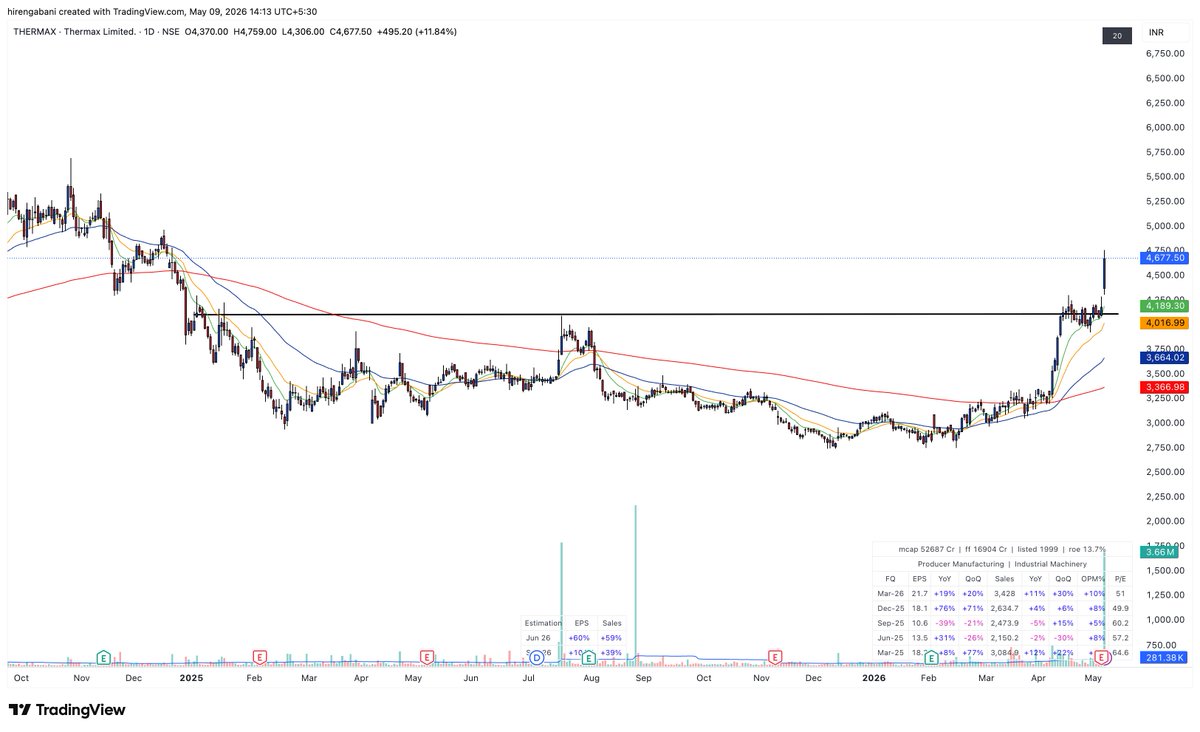Select the 4,677.50 last price label
Viewport: 1200px width, 732px height.
pos(1165,258)
